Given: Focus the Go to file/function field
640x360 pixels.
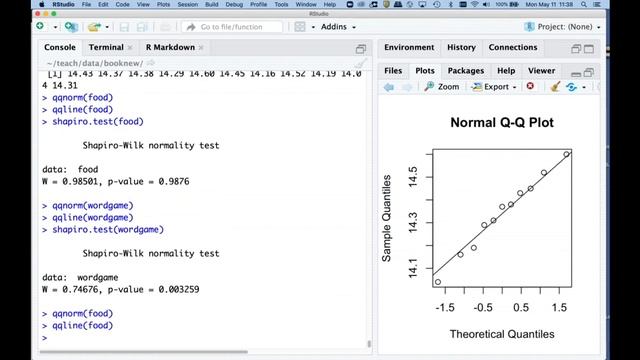Looking at the screenshot, I should tap(232, 27).
